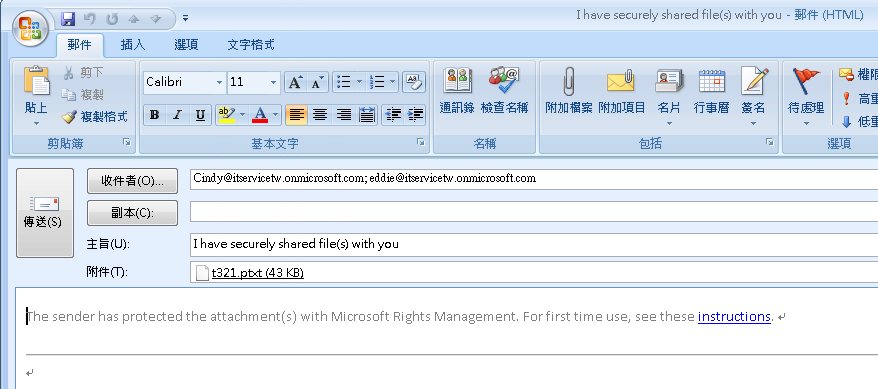Center align the text
The width and height of the screenshot is (878, 389).
(319, 115)
